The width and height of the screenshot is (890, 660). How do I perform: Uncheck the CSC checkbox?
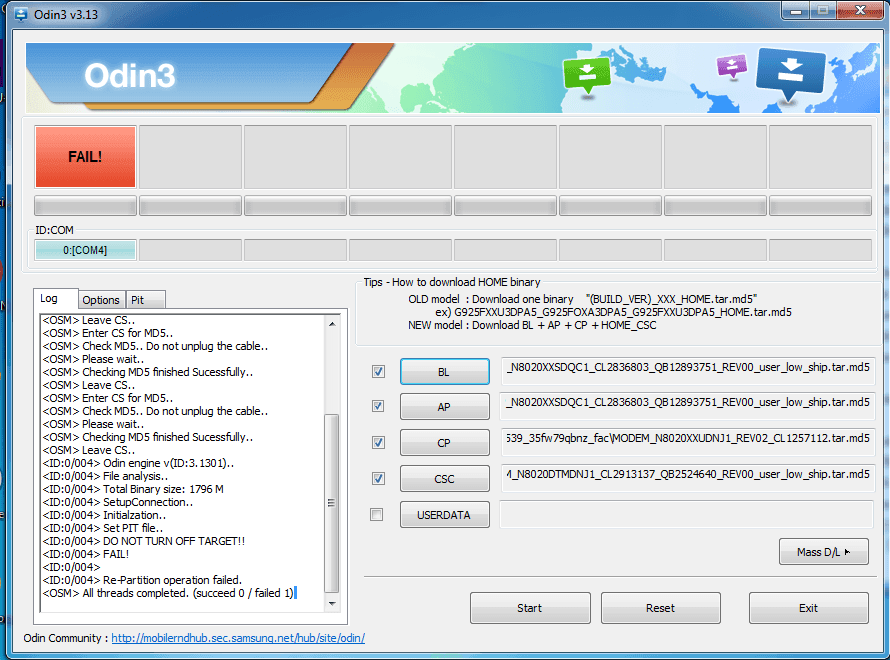click(378, 478)
